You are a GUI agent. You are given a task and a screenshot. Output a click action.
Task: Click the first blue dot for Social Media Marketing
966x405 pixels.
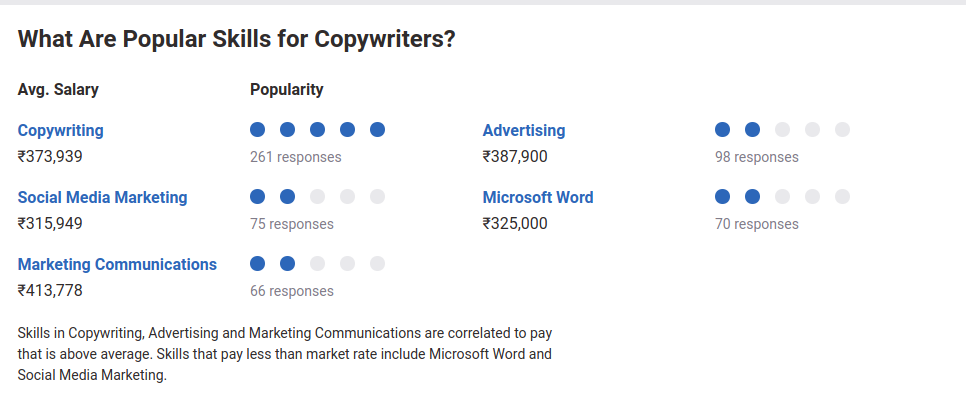[x=258, y=197]
